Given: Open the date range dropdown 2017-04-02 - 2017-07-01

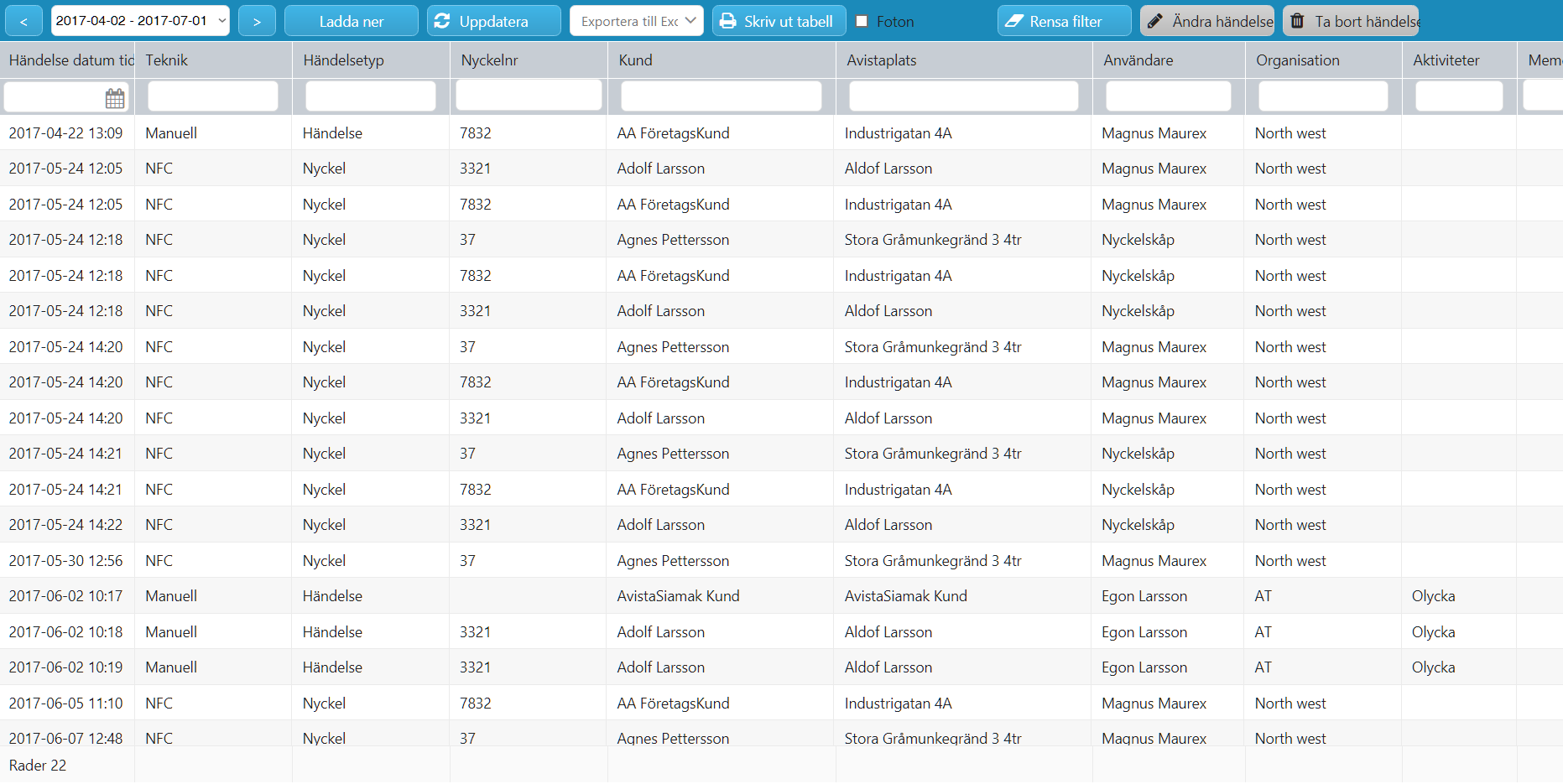Looking at the screenshot, I should point(140,21).
